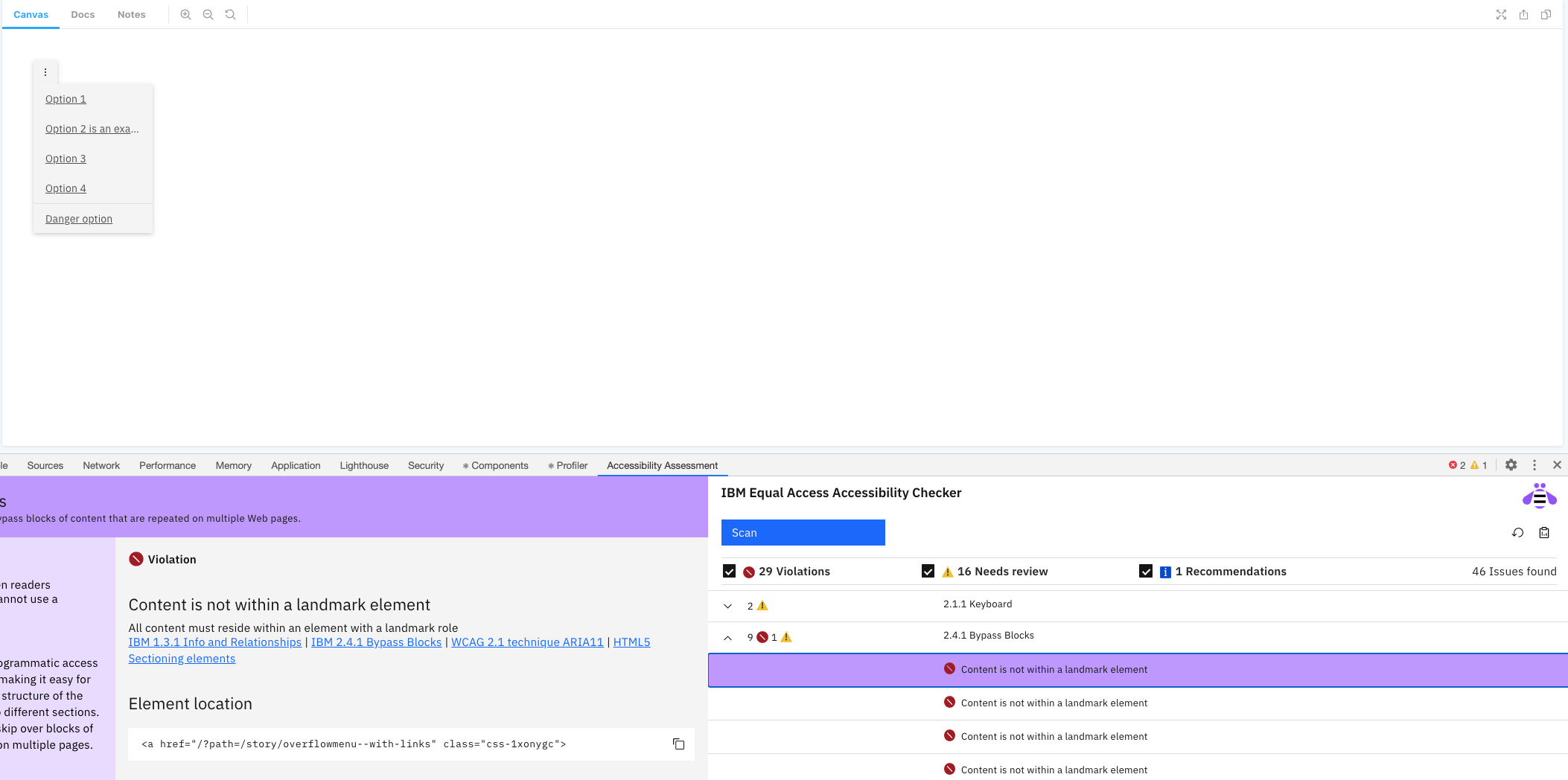
Task: Uncheck the 16 Needs review filter
Action: click(x=928, y=571)
